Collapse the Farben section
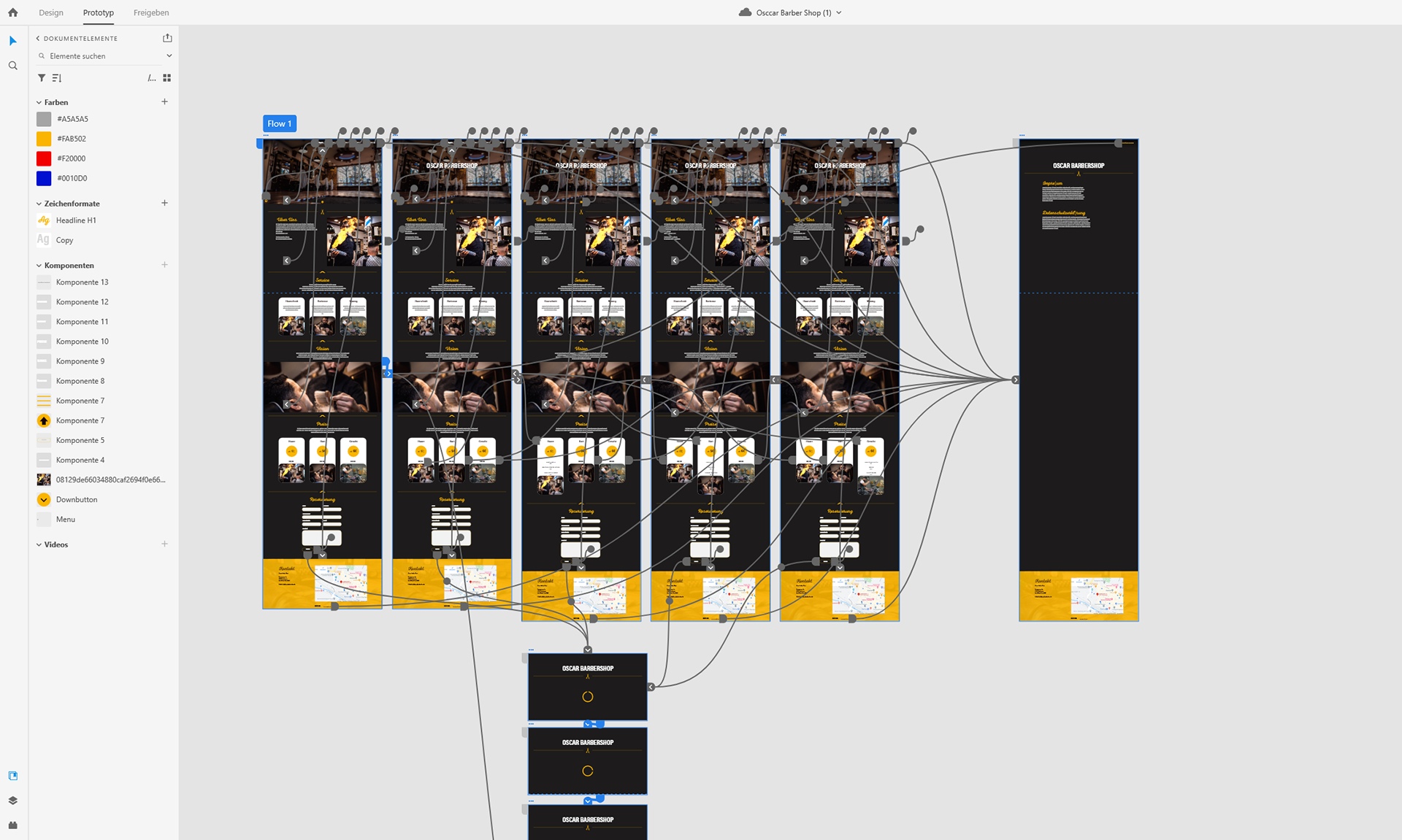This screenshot has height=840, width=1402. point(39,103)
